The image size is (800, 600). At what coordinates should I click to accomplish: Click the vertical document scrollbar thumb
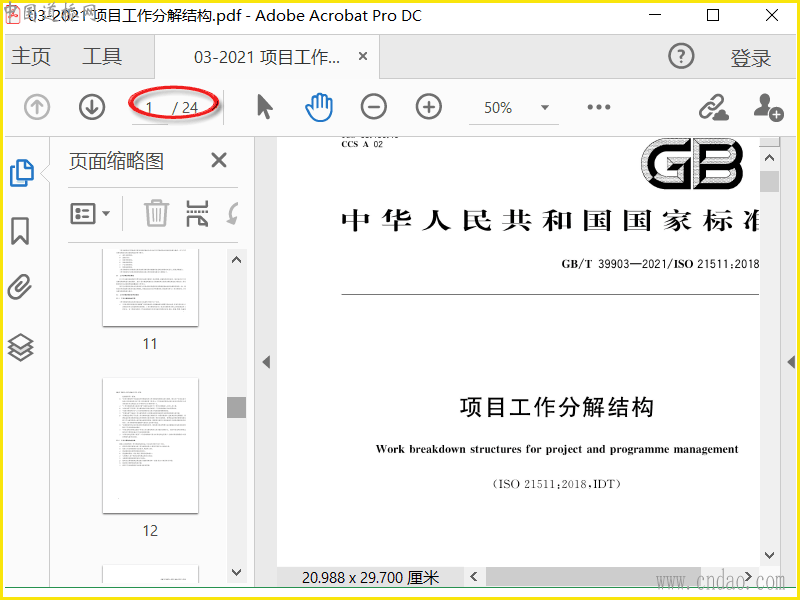point(769,182)
